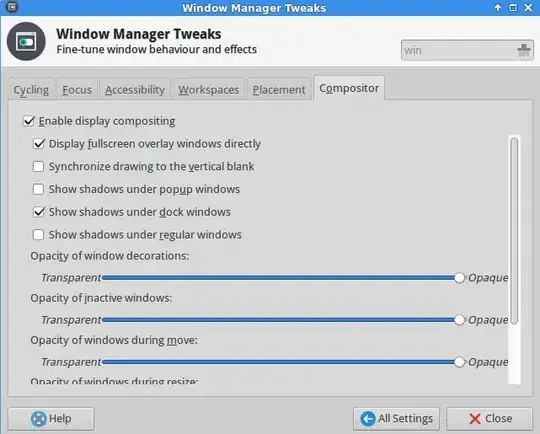Click the Window Manager Tweaks header icon
The image size is (540, 434).
pos(26,41)
